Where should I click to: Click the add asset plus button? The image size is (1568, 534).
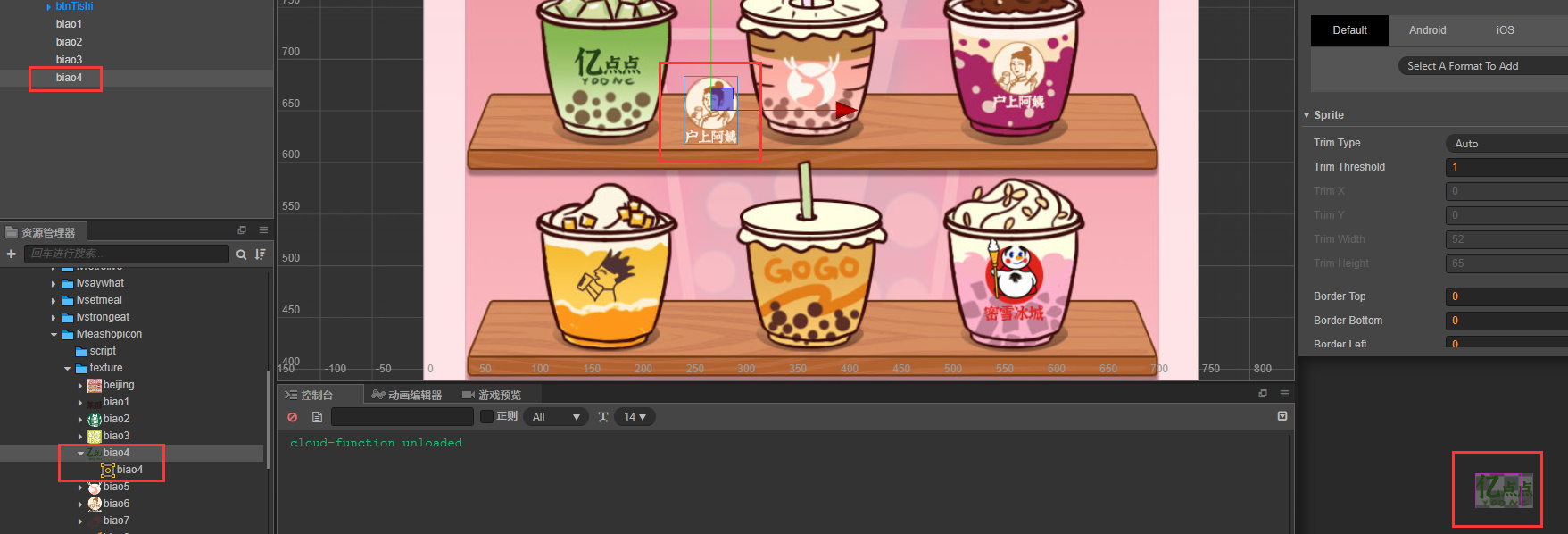click(x=11, y=254)
